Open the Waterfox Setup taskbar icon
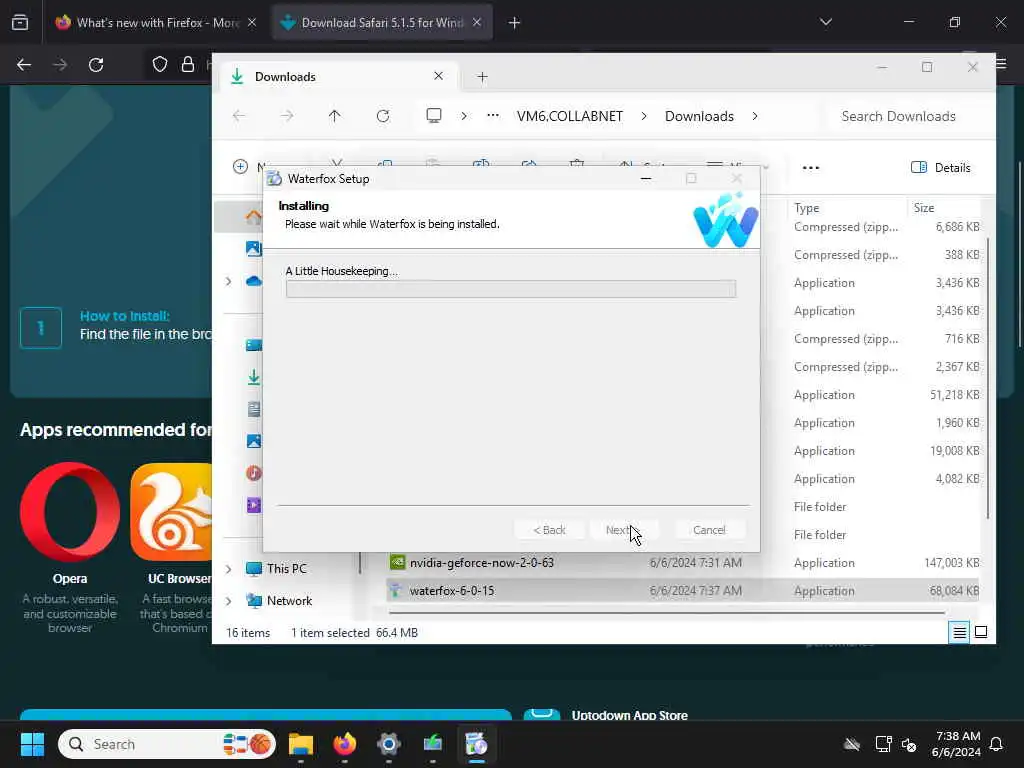The image size is (1024, 768). (x=476, y=744)
